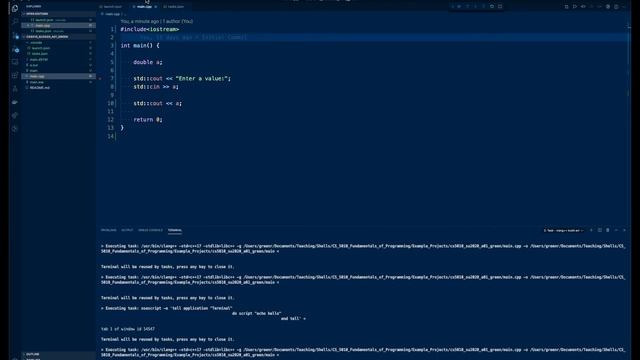This screenshot has height=360, width=640.
Task: Open tasks.json inside the .vscode folder
Action: tap(58, 54)
